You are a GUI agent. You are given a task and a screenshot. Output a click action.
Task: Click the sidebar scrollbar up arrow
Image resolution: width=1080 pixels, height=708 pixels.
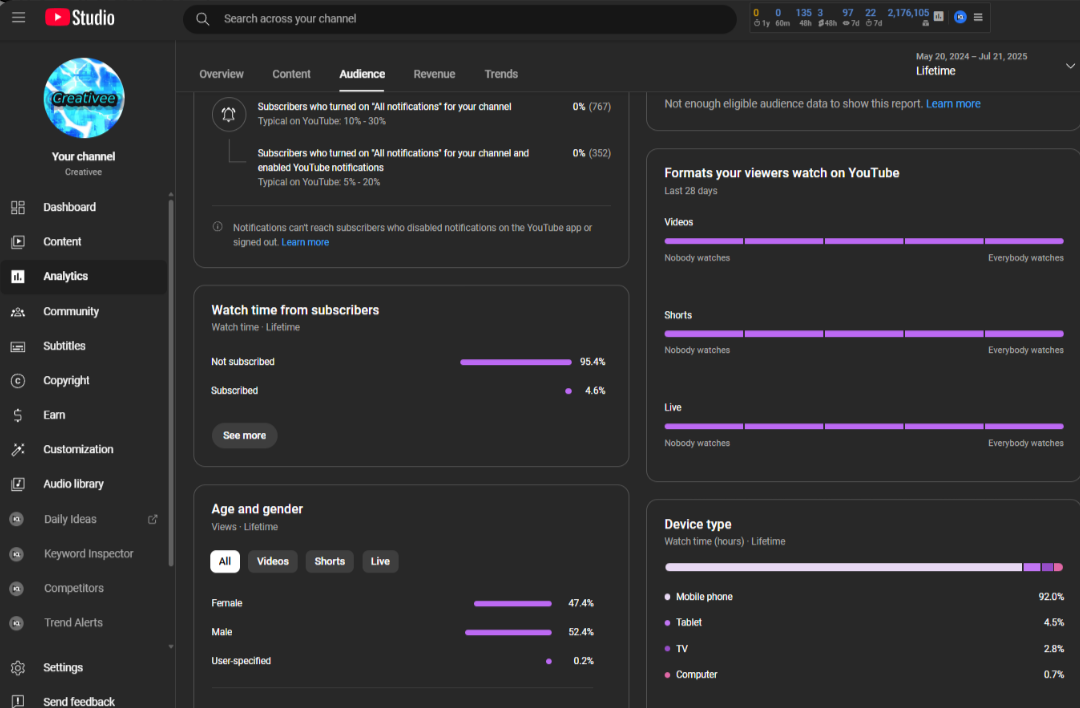point(171,195)
